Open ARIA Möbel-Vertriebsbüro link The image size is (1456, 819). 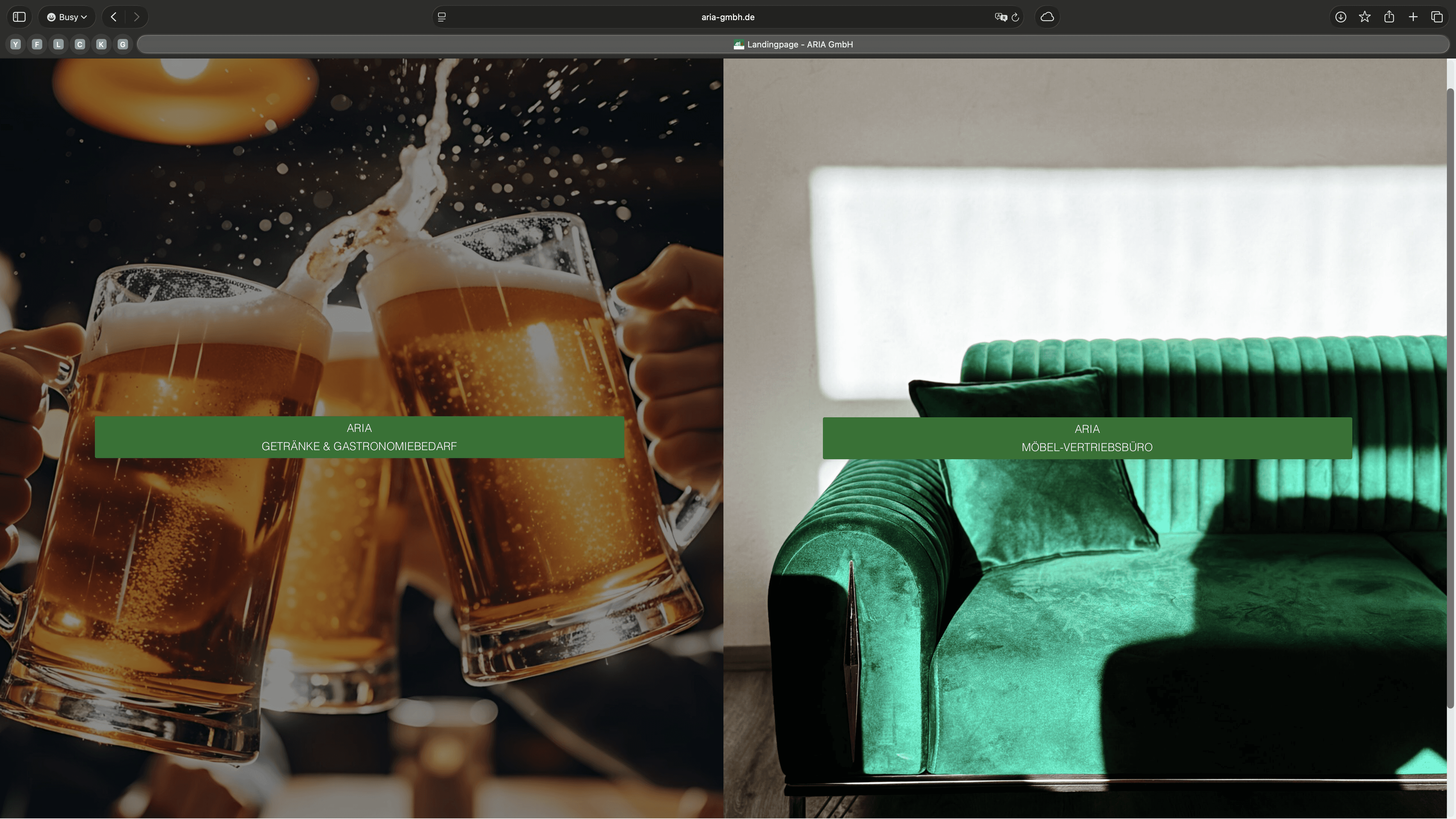[1087, 438]
